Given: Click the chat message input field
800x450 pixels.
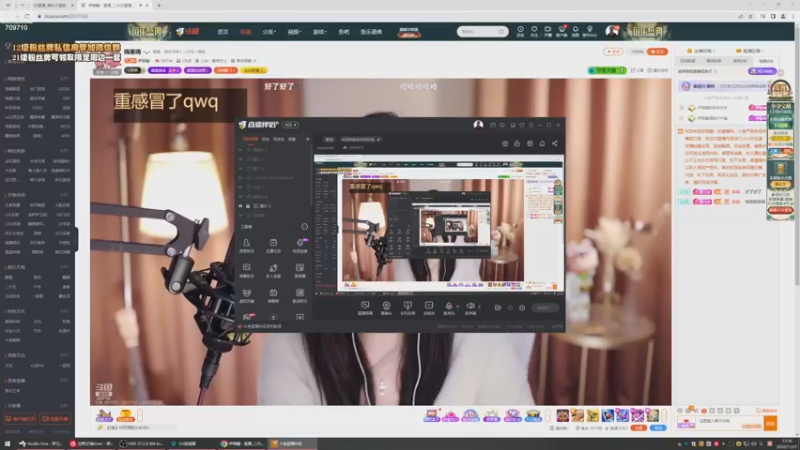Looking at the screenshot, I should [730, 423].
